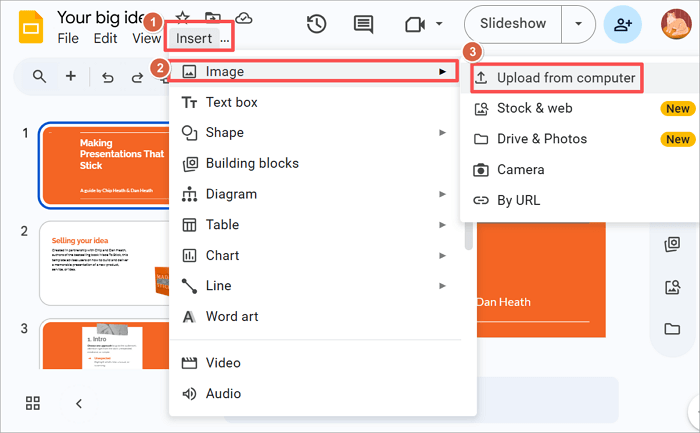This screenshot has height=433, width=700.
Task: Click the Slideshow button
Action: pyautogui.click(x=513, y=24)
